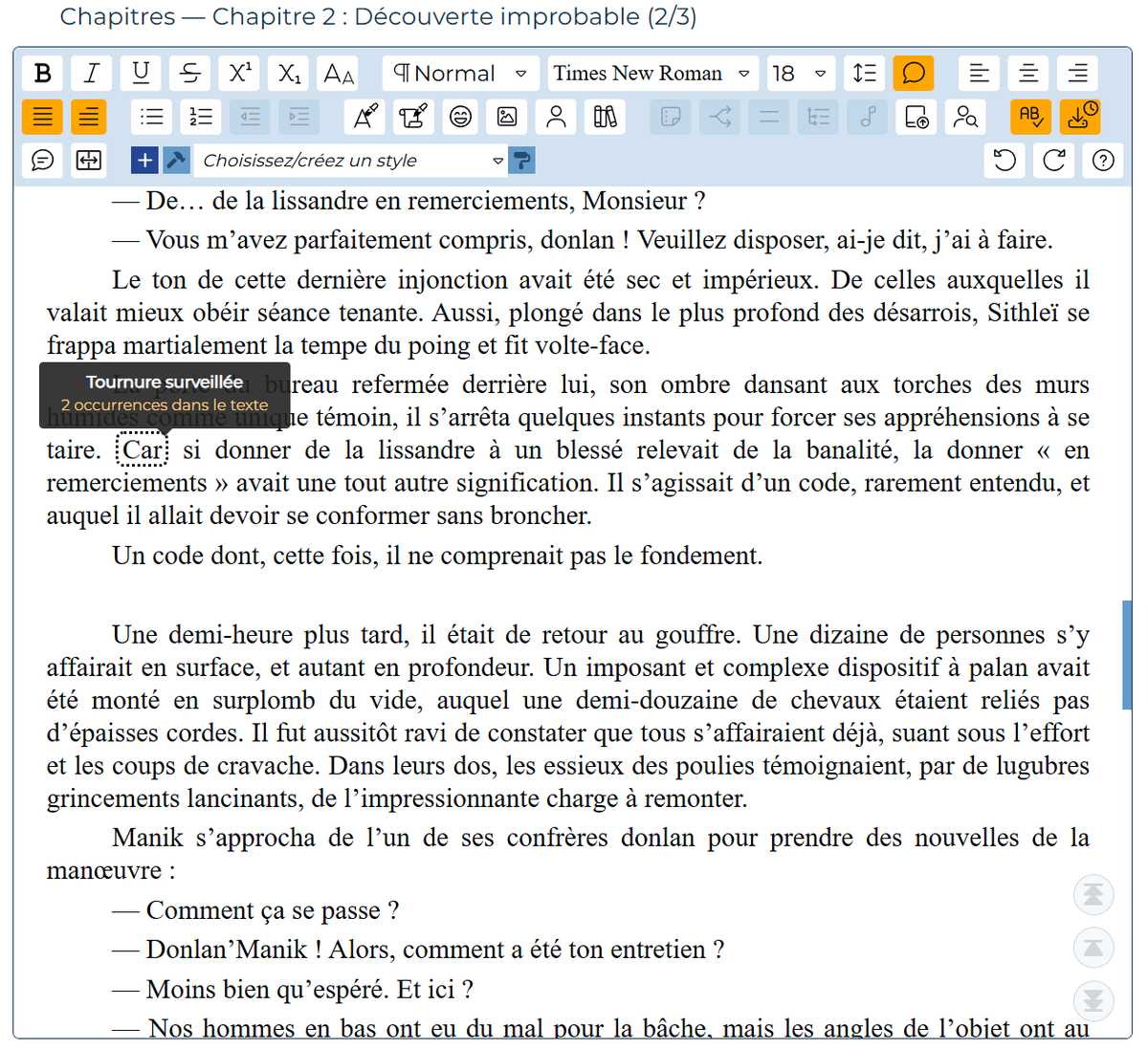Viewport: 1148px width, 1049px height.
Task: Redo the last action
Action: click(1054, 160)
